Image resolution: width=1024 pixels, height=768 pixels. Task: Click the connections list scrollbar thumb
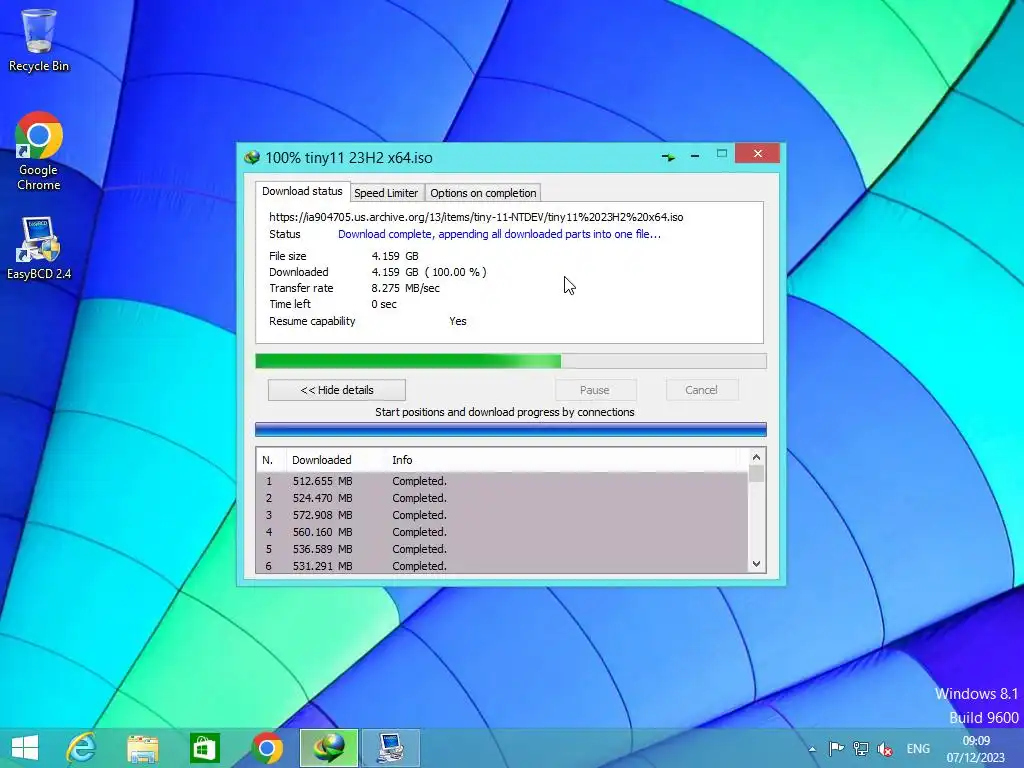click(x=756, y=473)
